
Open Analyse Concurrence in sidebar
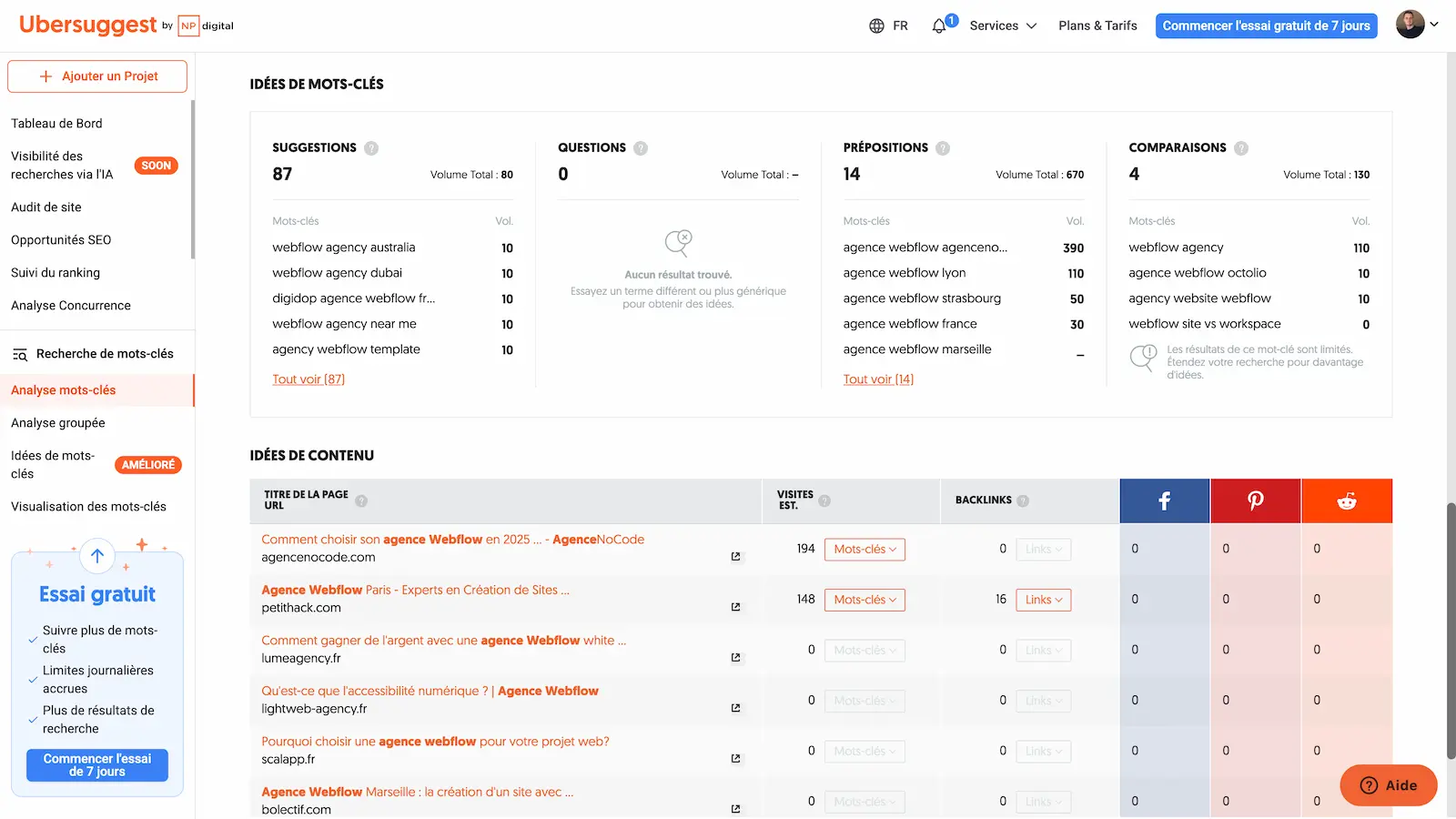coord(71,306)
